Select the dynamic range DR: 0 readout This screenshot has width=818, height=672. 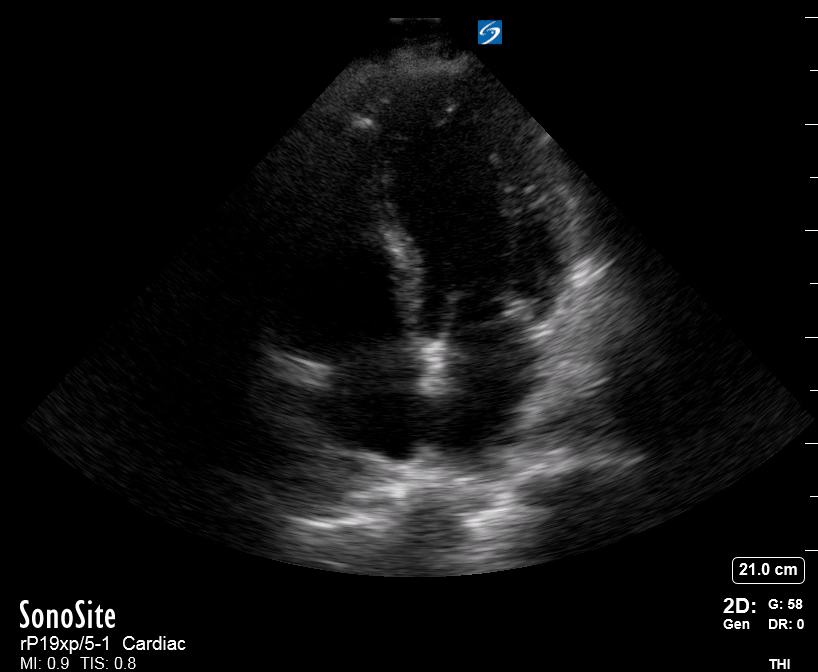786,624
